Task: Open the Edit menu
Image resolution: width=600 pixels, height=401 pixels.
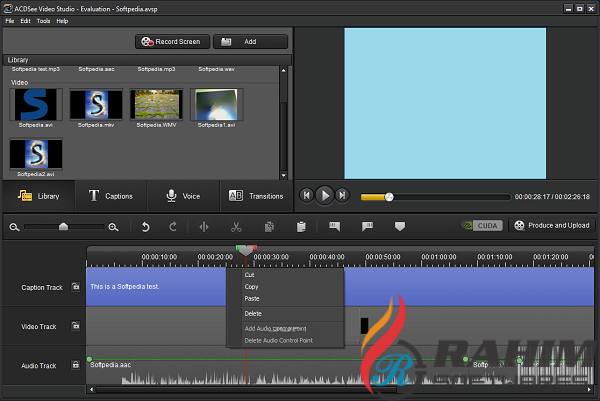Action: pyautogui.click(x=25, y=21)
